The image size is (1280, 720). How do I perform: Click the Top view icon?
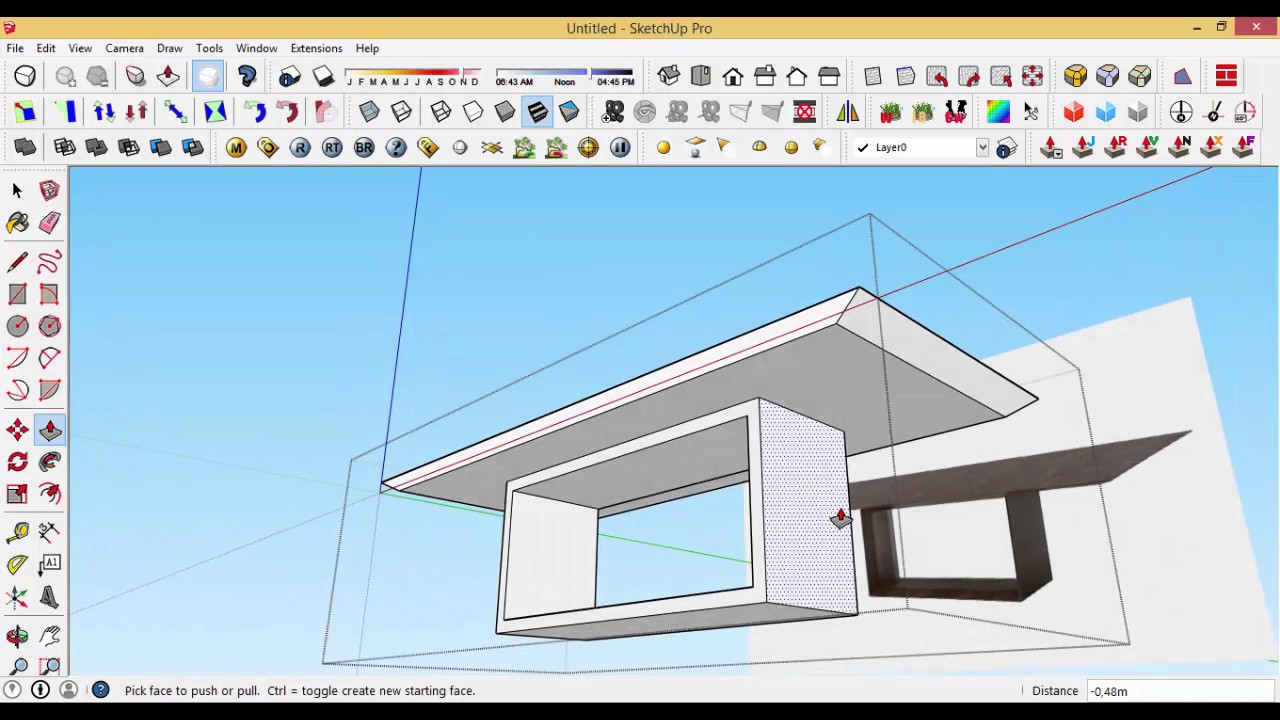(x=701, y=76)
